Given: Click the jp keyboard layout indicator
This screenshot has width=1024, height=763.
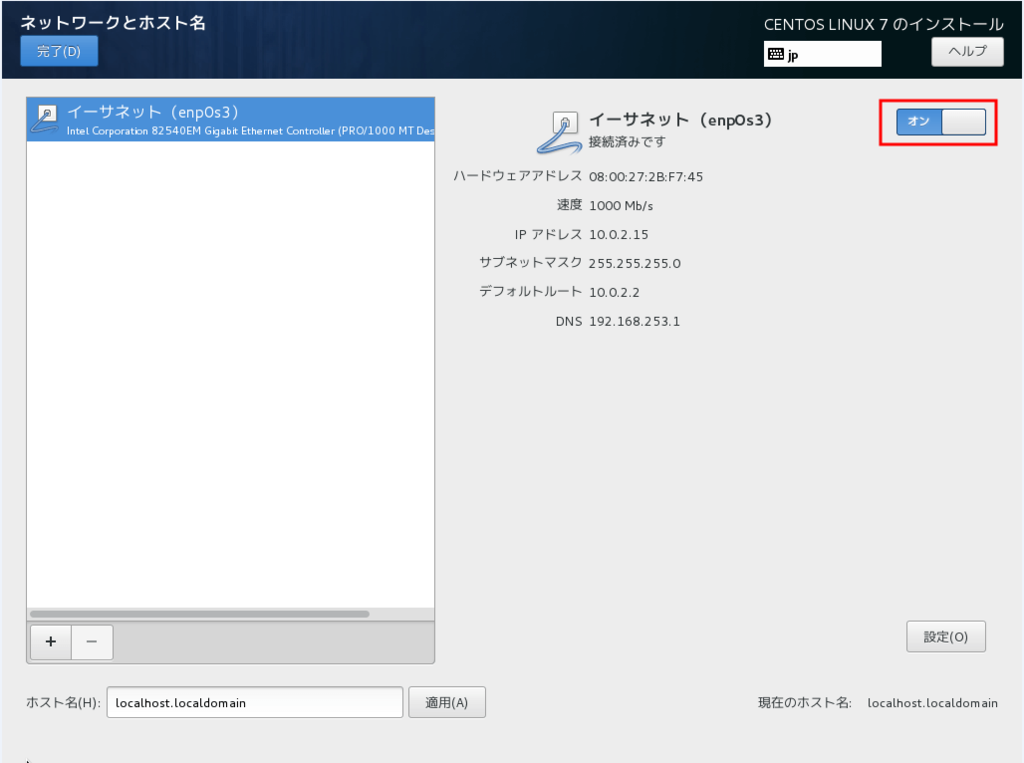Looking at the screenshot, I should pyautogui.click(x=822, y=54).
